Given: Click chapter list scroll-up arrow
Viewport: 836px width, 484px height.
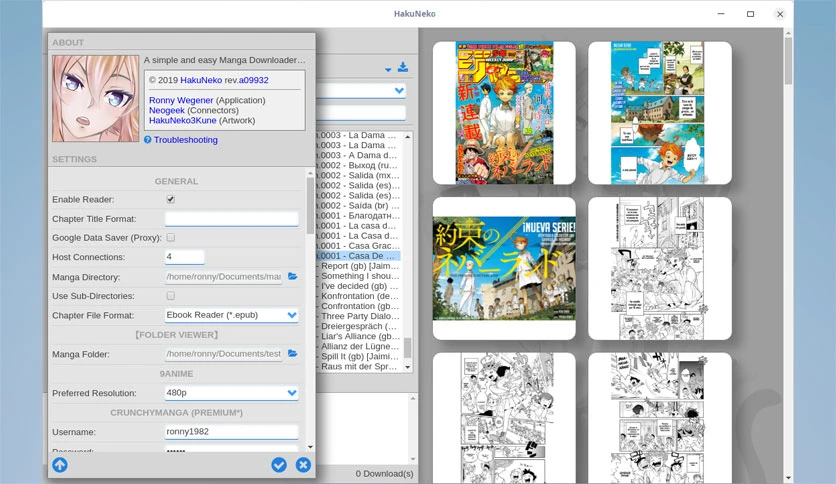Looking at the screenshot, I should (x=408, y=136).
